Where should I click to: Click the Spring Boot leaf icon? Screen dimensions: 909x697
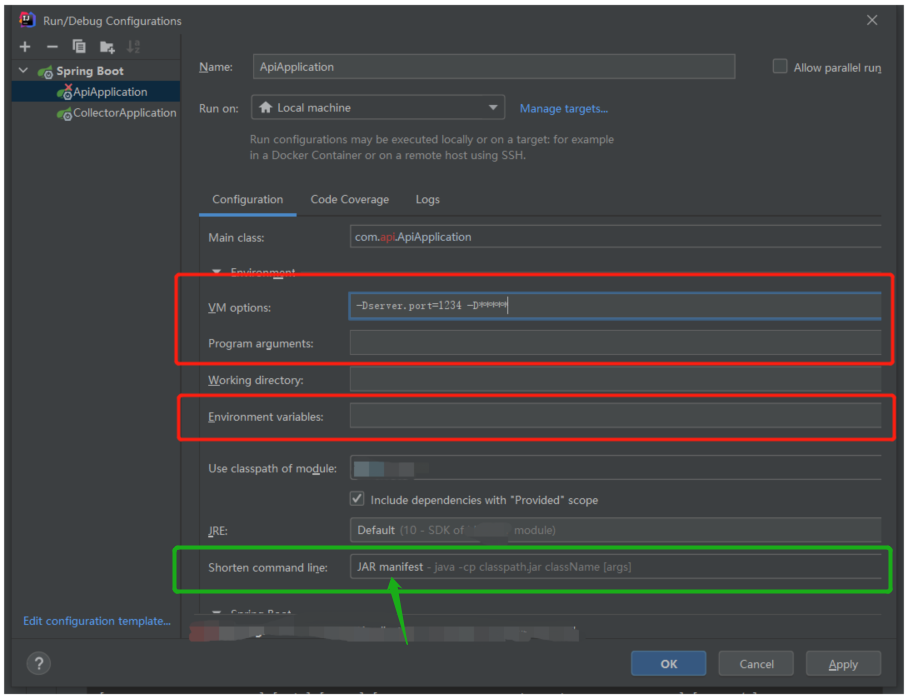click(x=45, y=71)
